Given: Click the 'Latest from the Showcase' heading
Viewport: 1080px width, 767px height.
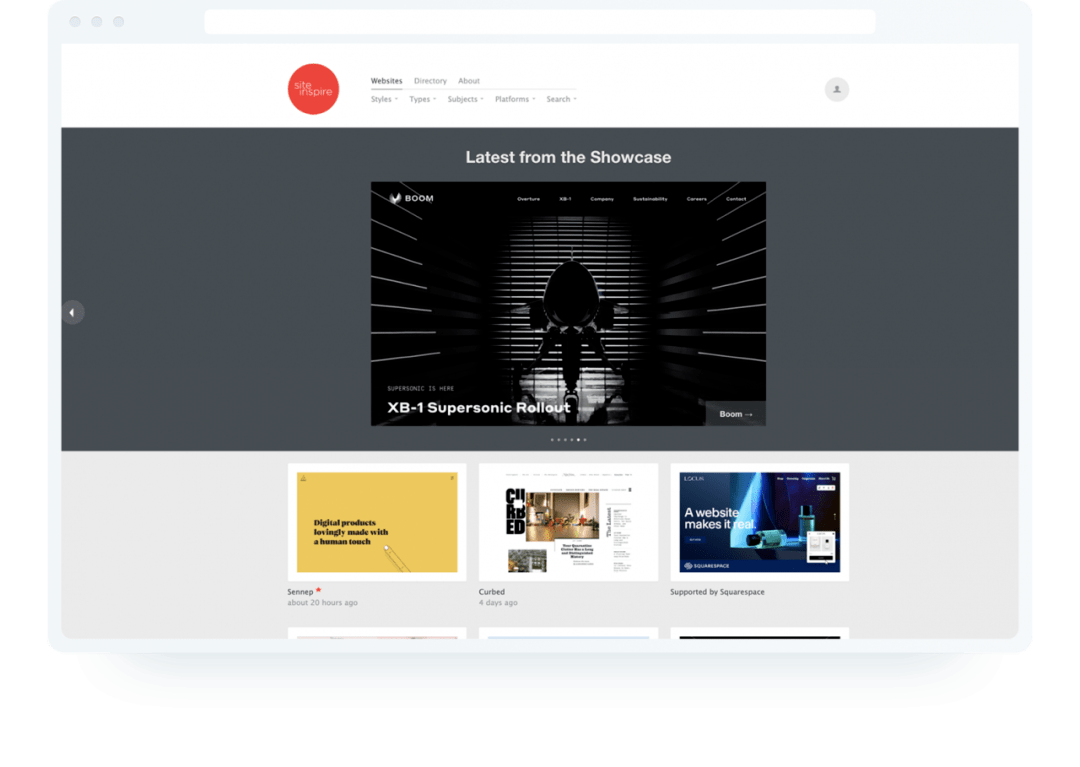Looking at the screenshot, I should [x=568, y=157].
